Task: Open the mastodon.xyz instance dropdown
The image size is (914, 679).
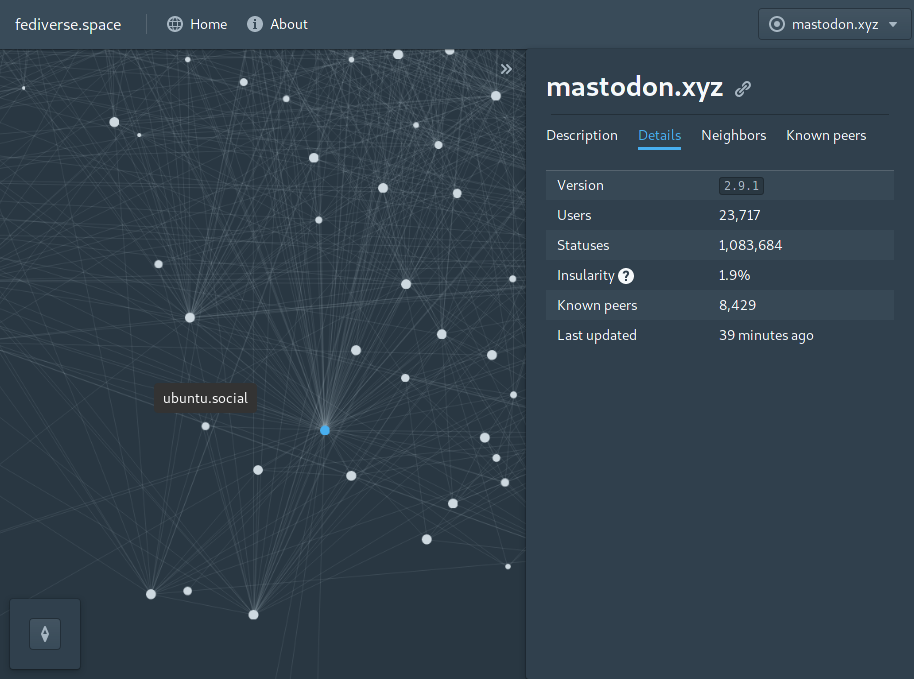Action: point(834,24)
